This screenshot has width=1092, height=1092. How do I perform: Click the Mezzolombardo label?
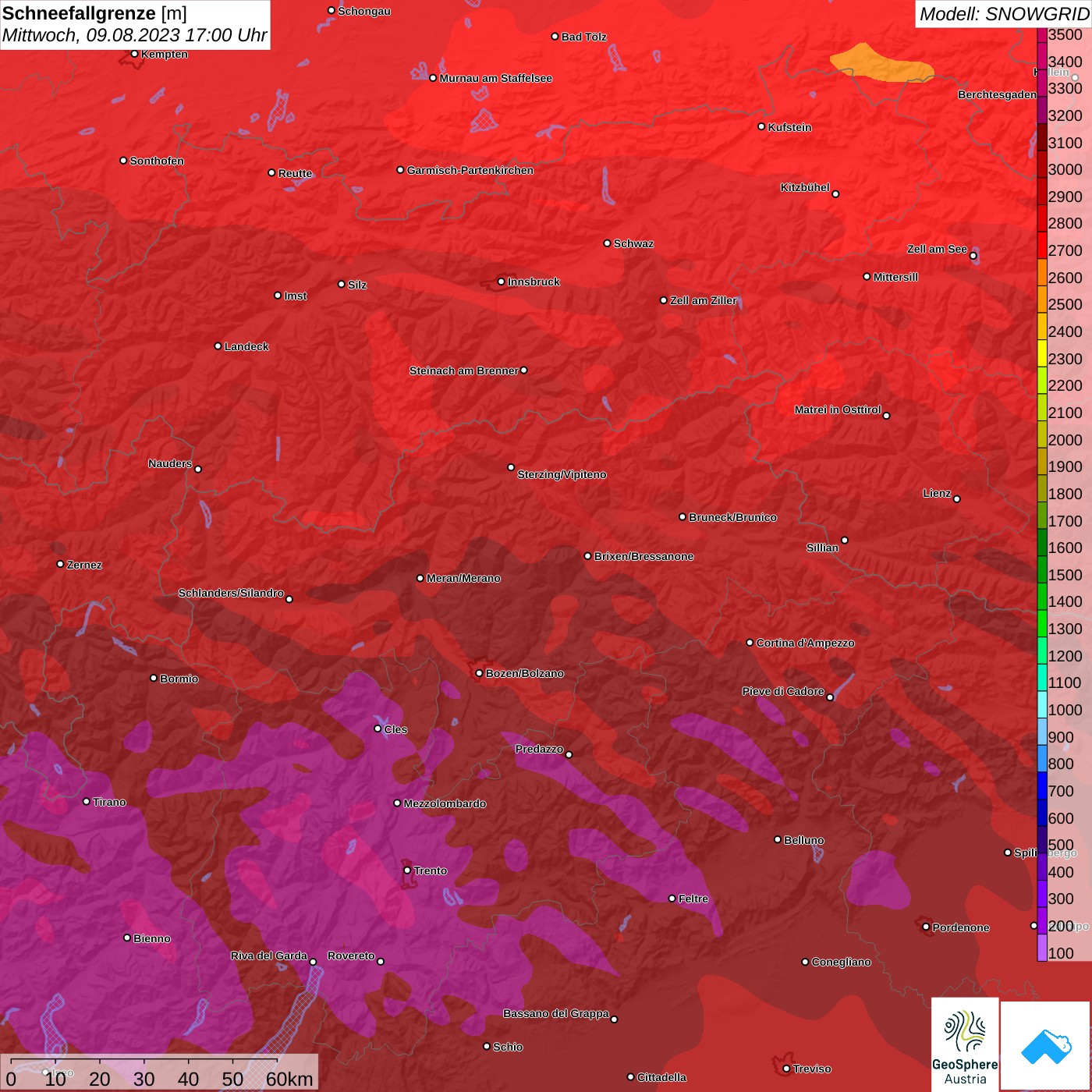point(445,803)
